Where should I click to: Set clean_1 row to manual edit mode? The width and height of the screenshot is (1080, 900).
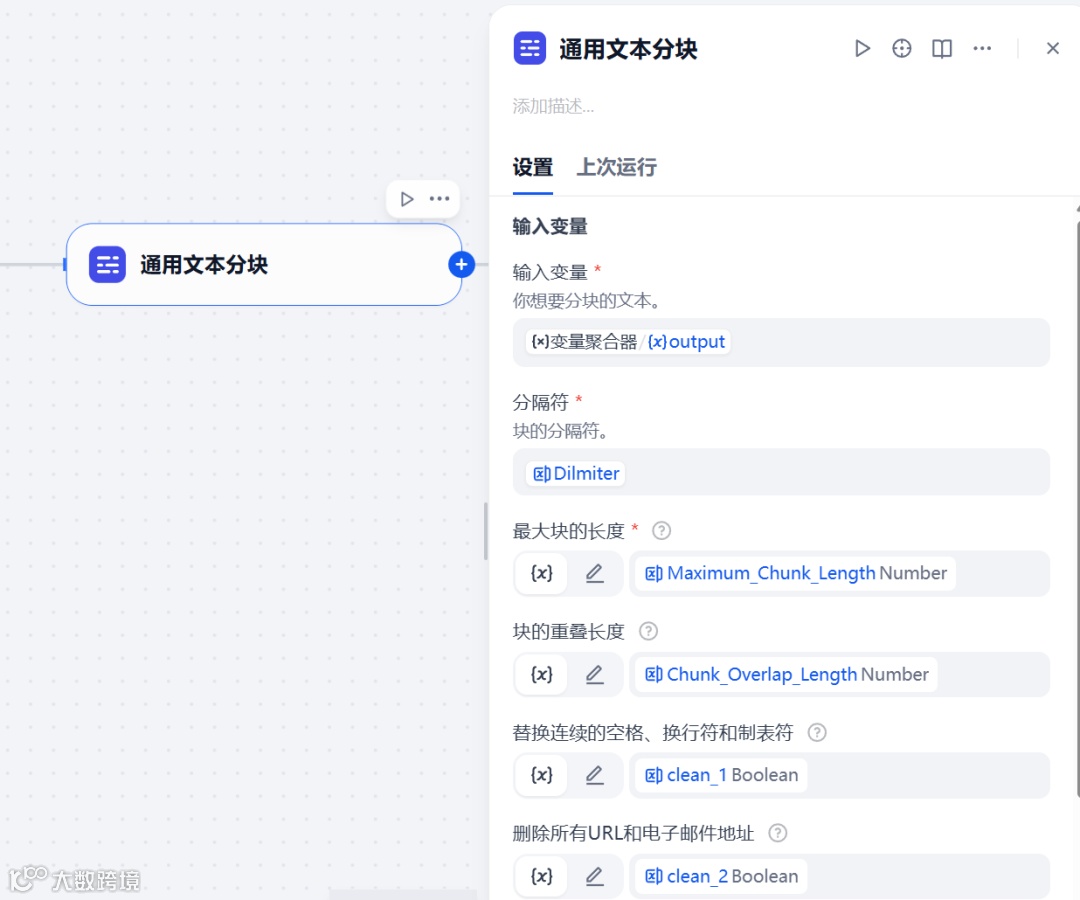594,775
